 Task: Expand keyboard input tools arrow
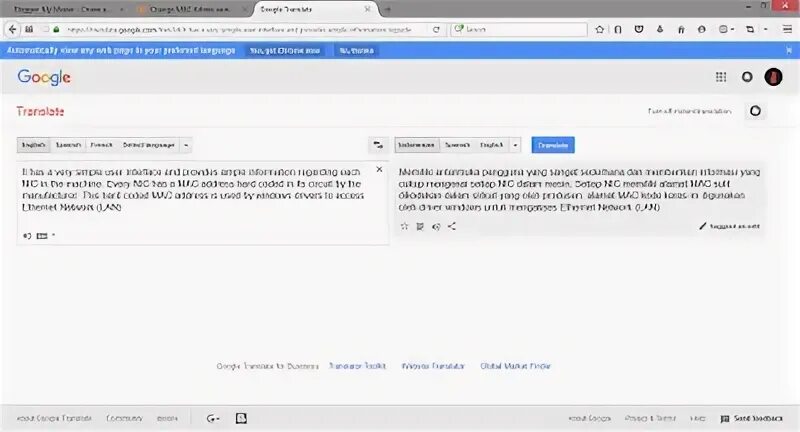[x=53, y=236]
